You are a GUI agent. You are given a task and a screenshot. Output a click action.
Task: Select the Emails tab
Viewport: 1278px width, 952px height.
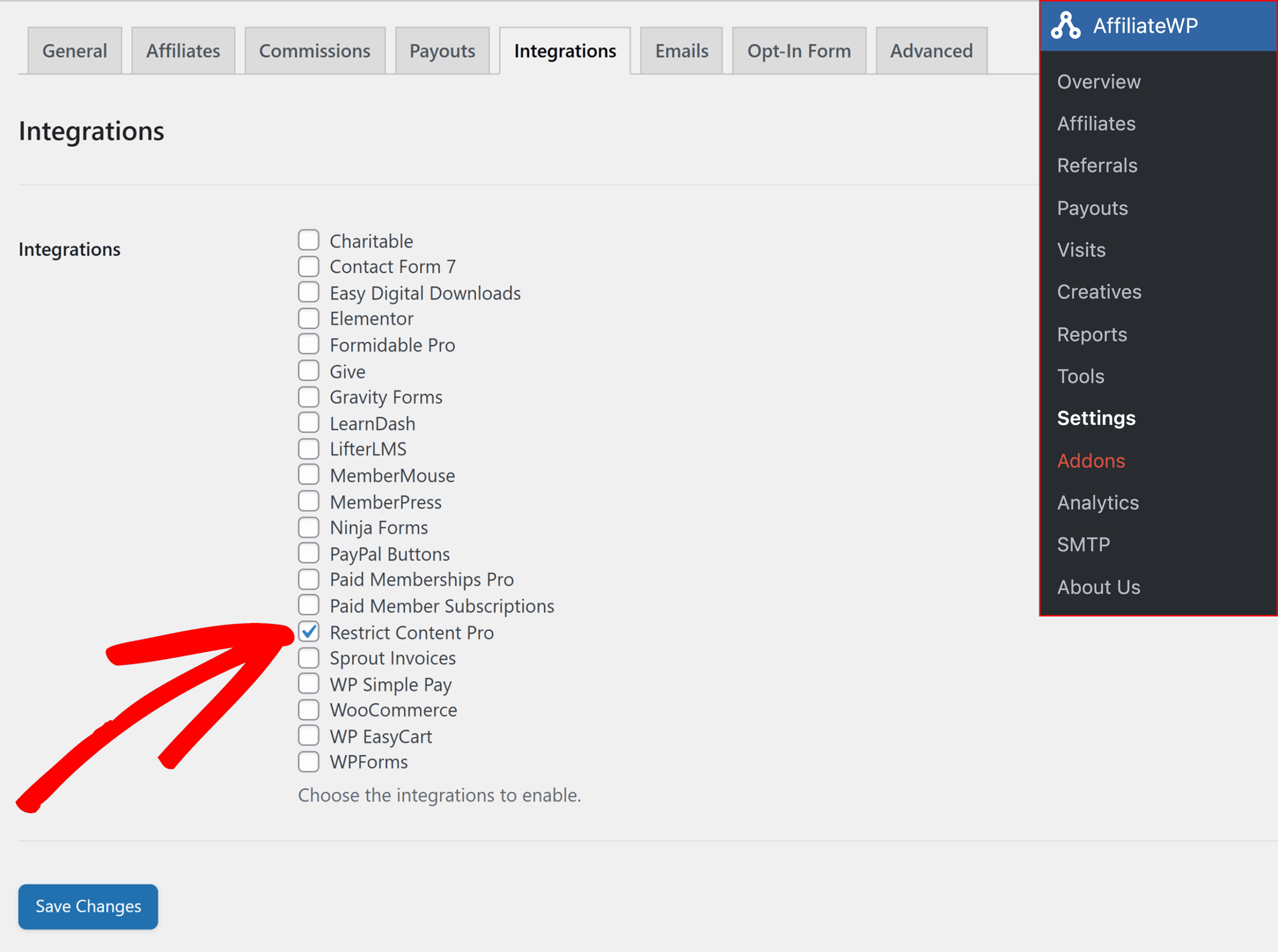(x=681, y=51)
